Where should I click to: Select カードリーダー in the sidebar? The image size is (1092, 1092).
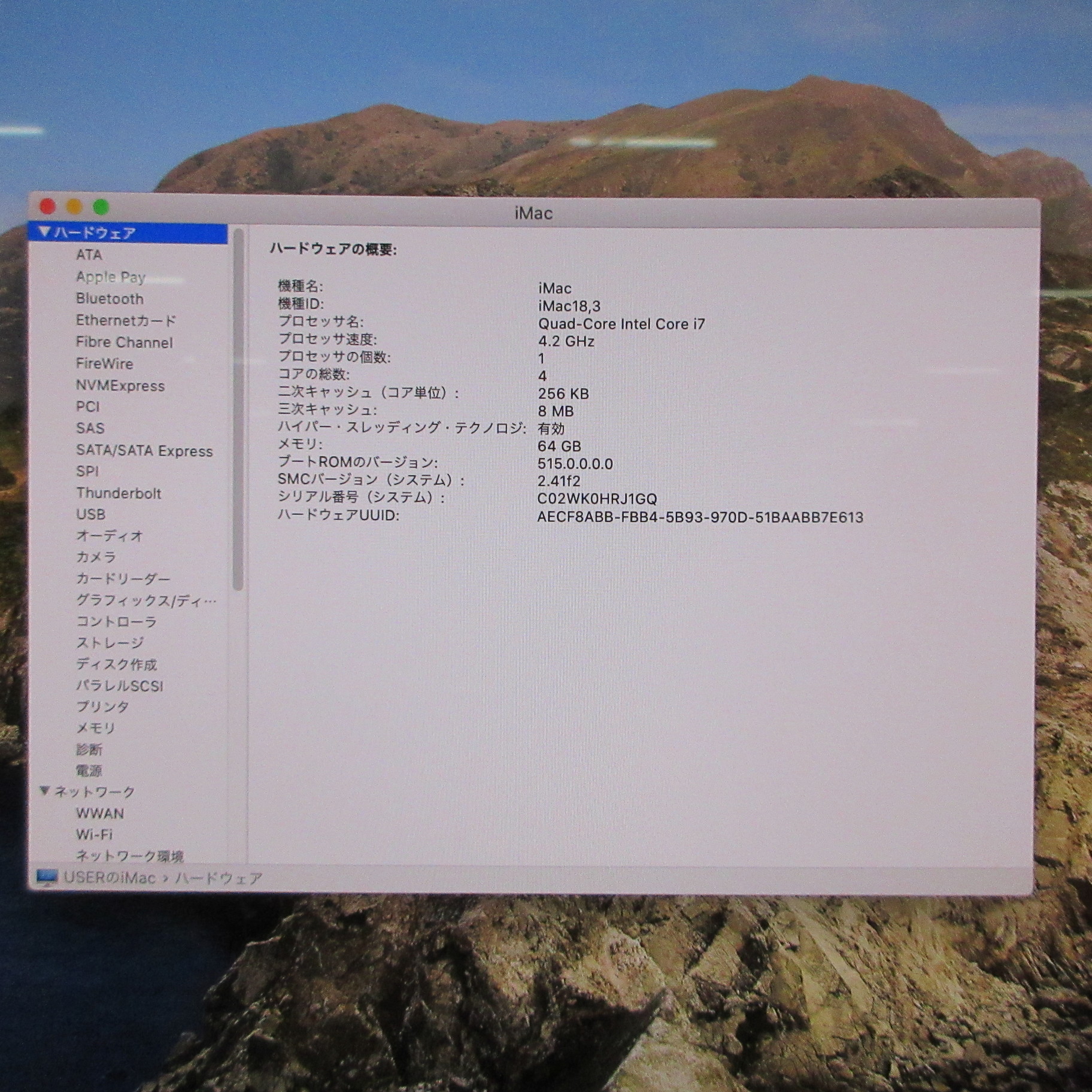[123, 578]
